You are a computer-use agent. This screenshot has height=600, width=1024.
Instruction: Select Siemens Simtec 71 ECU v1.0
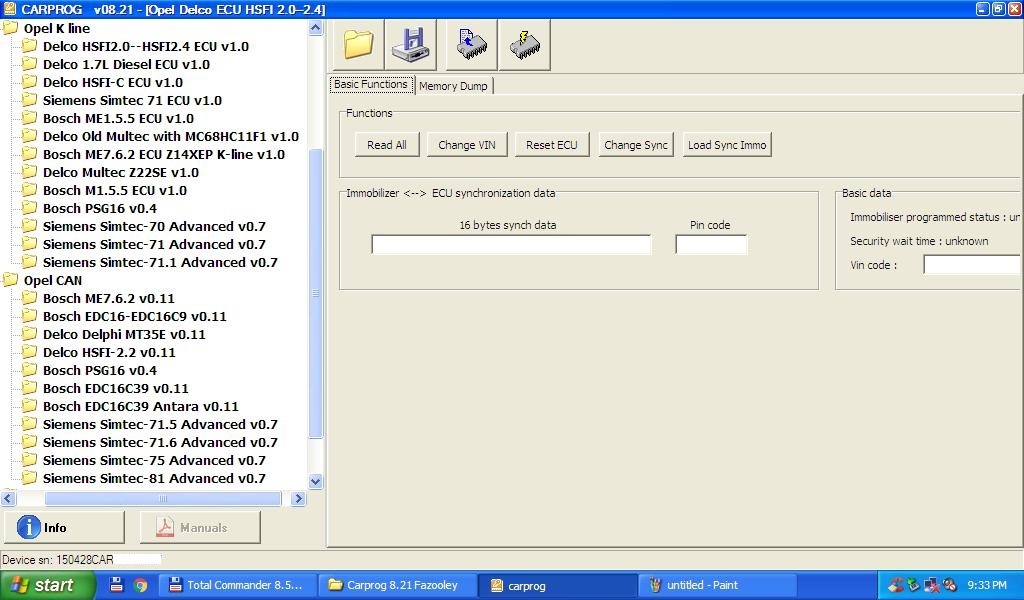[133, 101]
